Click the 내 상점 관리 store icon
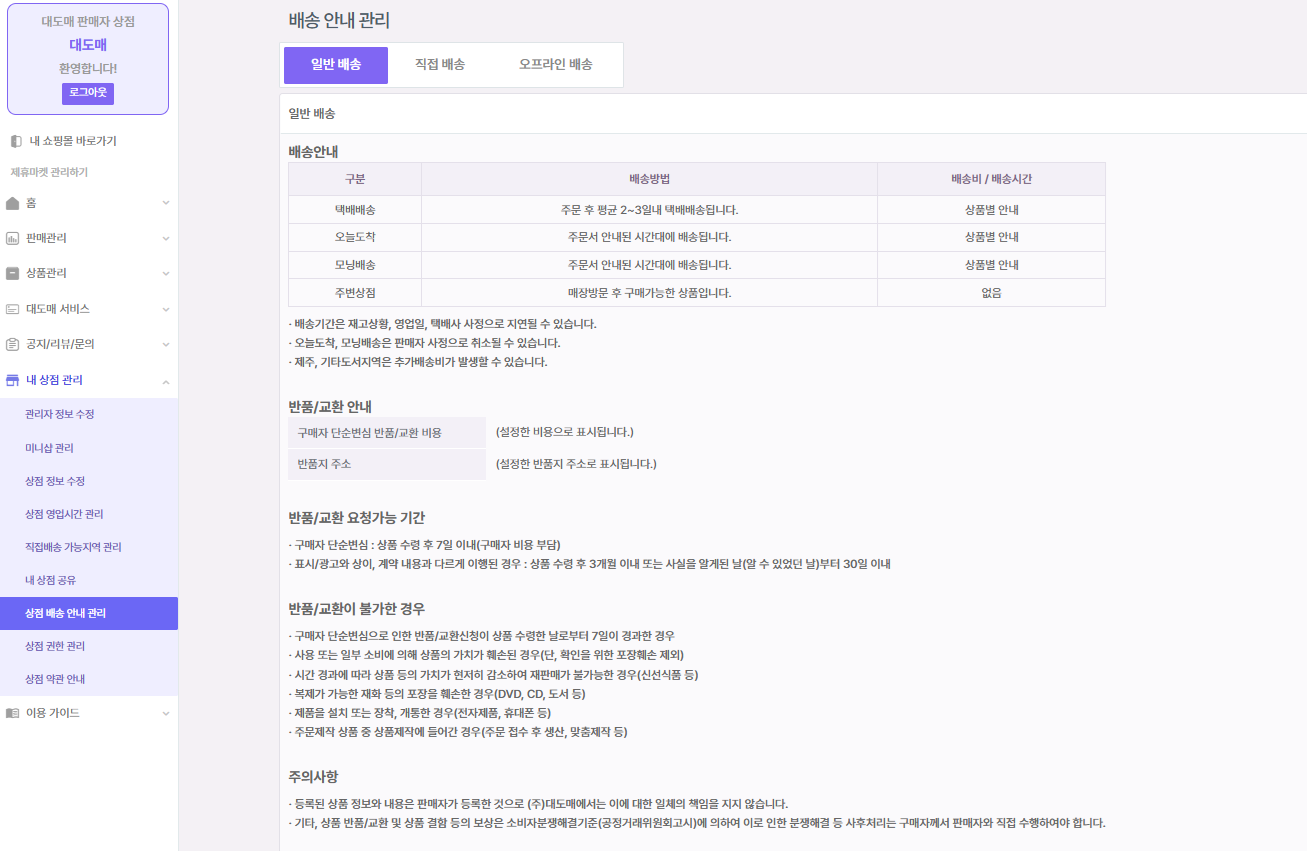Image resolution: width=1307 pixels, height=863 pixels. point(13,380)
